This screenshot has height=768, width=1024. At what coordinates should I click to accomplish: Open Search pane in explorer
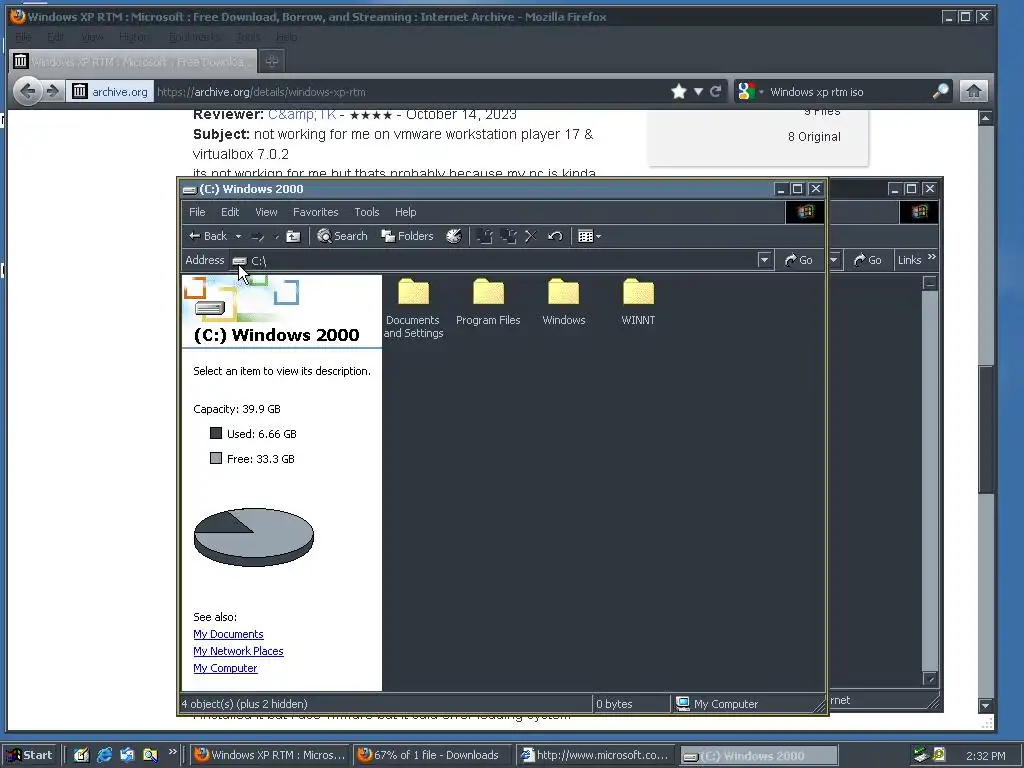pyautogui.click(x=342, y=236)
